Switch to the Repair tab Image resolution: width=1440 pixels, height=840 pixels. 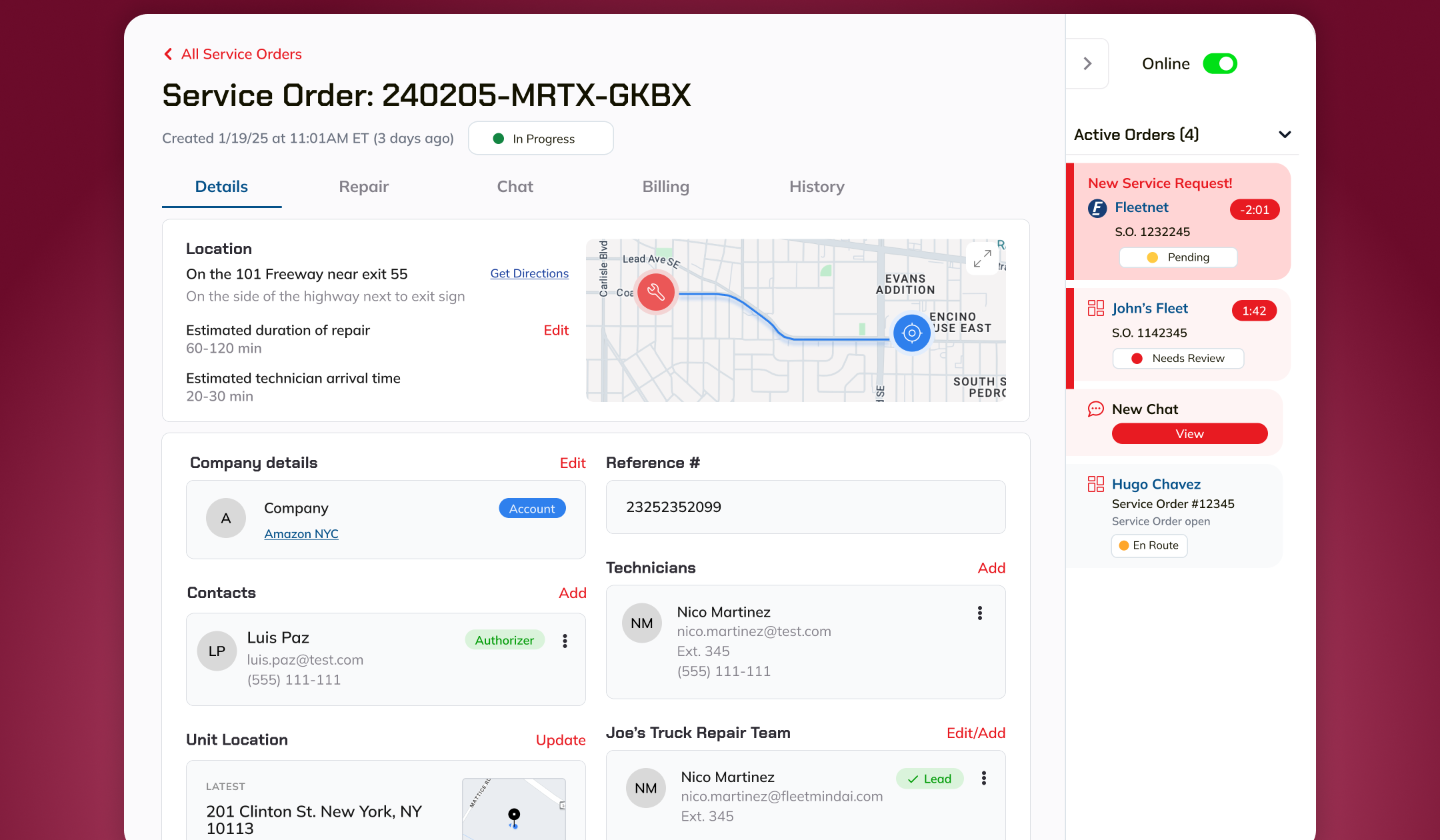click(363, 187)
